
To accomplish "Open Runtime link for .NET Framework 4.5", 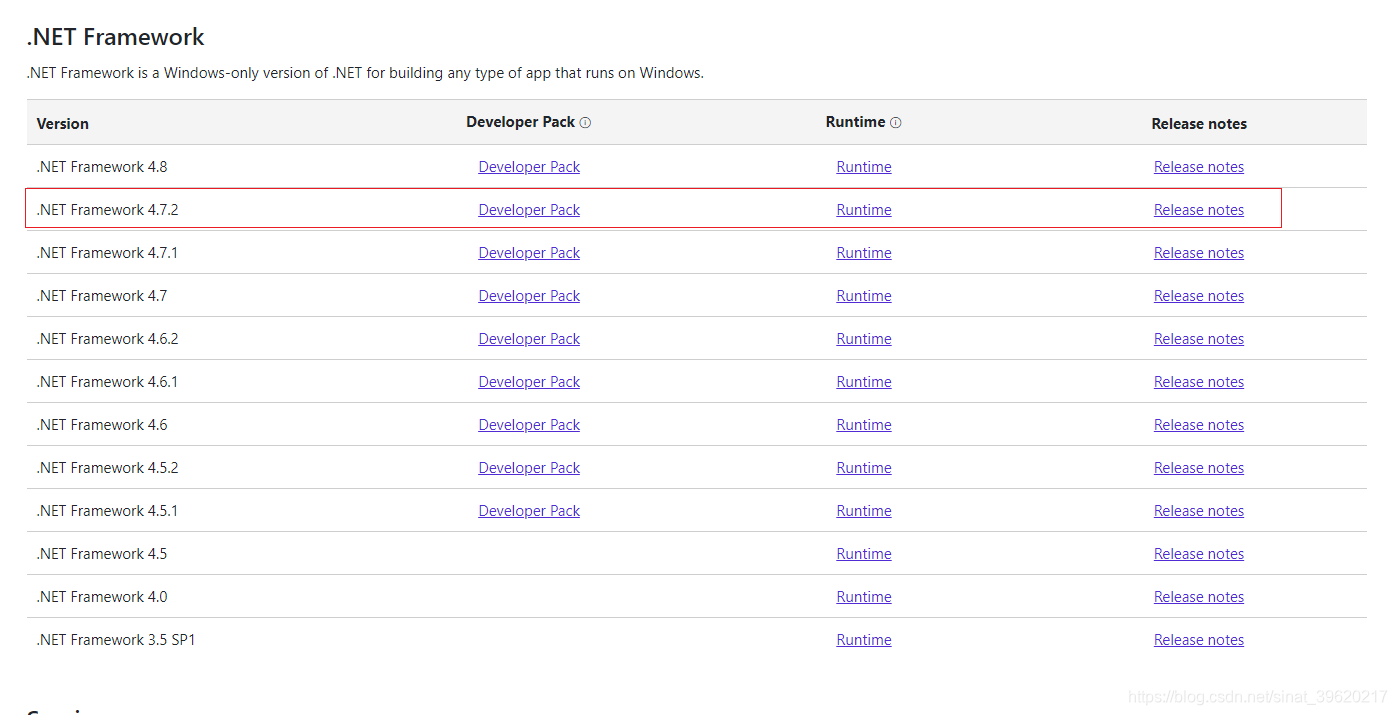I will pos(864,554).
